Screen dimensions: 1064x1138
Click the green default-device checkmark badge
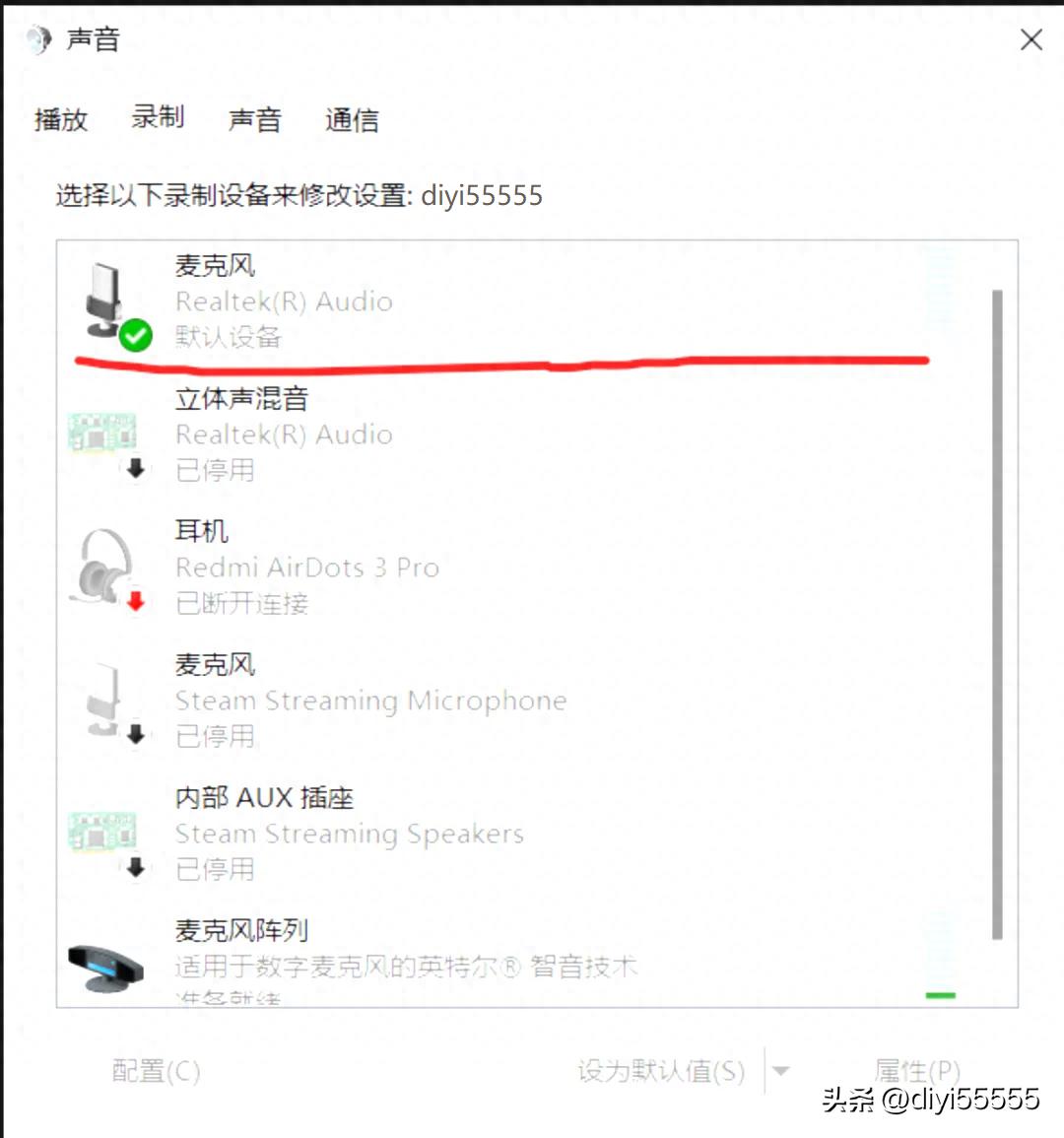tap(136, 335)
